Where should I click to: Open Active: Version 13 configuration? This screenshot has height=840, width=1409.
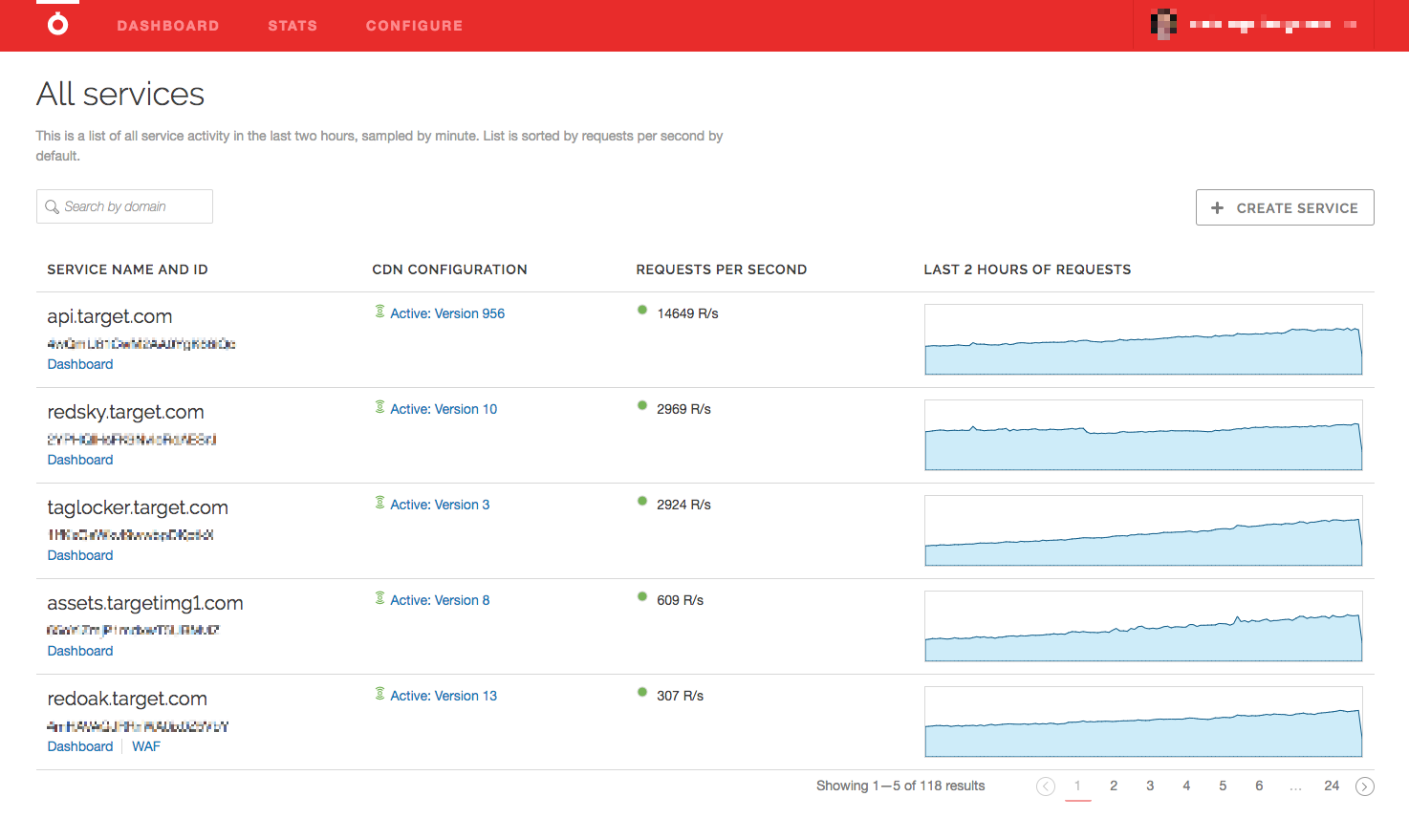tap(444, 696)
